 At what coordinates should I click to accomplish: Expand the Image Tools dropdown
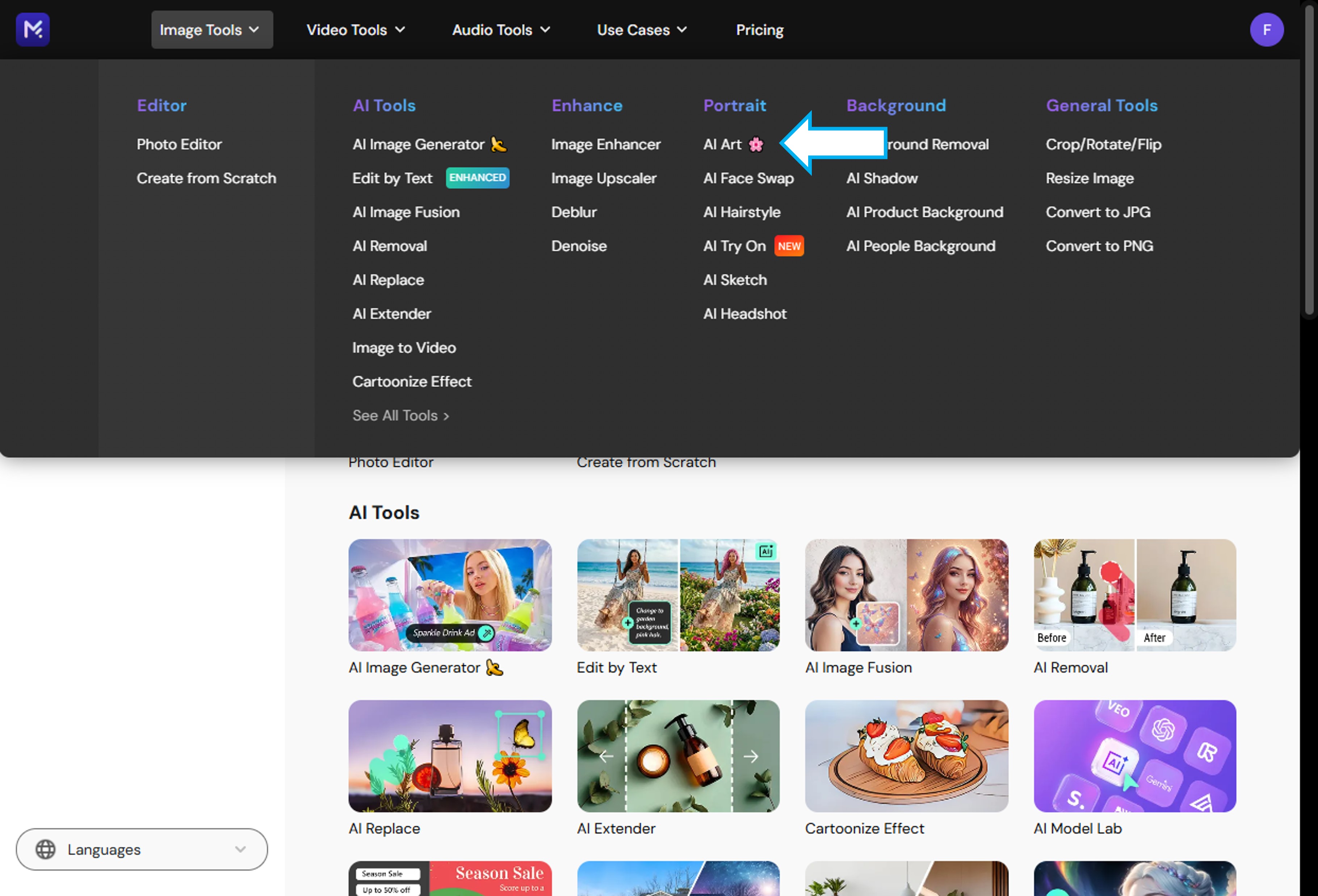pos(211,29)
